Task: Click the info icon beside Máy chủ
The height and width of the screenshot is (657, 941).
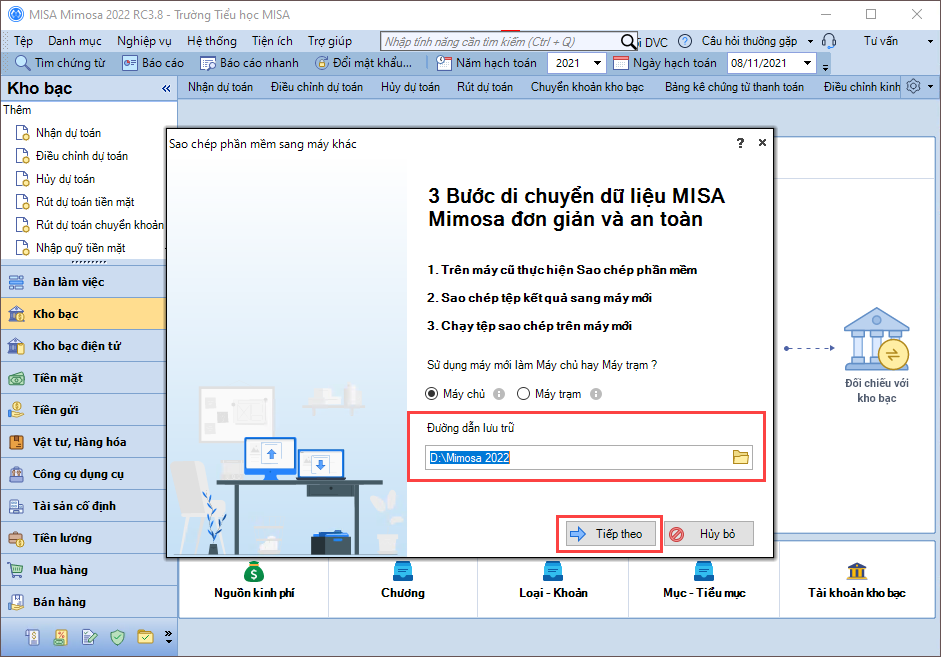Action: click(499, 394)
